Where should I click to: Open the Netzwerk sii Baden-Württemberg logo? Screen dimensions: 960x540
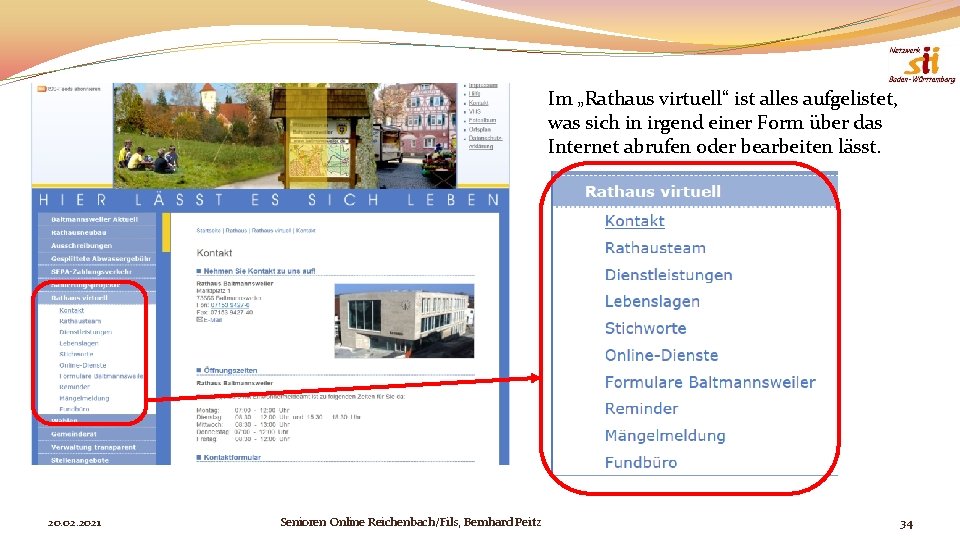pyautogui.click(x=922, y=64)
